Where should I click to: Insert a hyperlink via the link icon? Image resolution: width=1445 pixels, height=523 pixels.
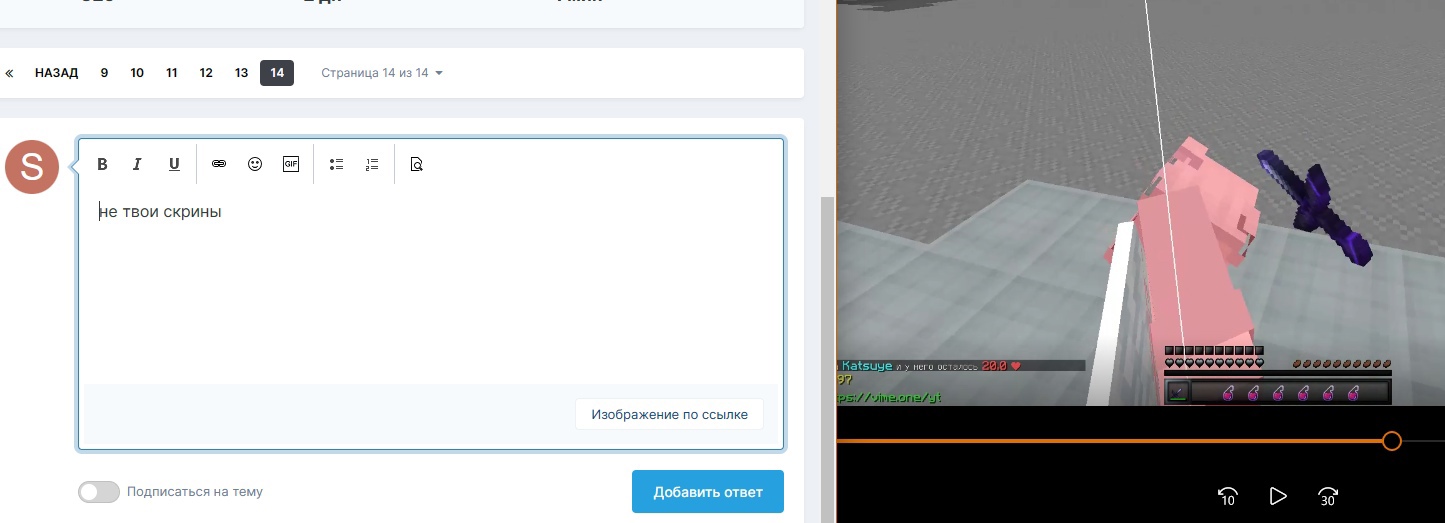[219, 164]
